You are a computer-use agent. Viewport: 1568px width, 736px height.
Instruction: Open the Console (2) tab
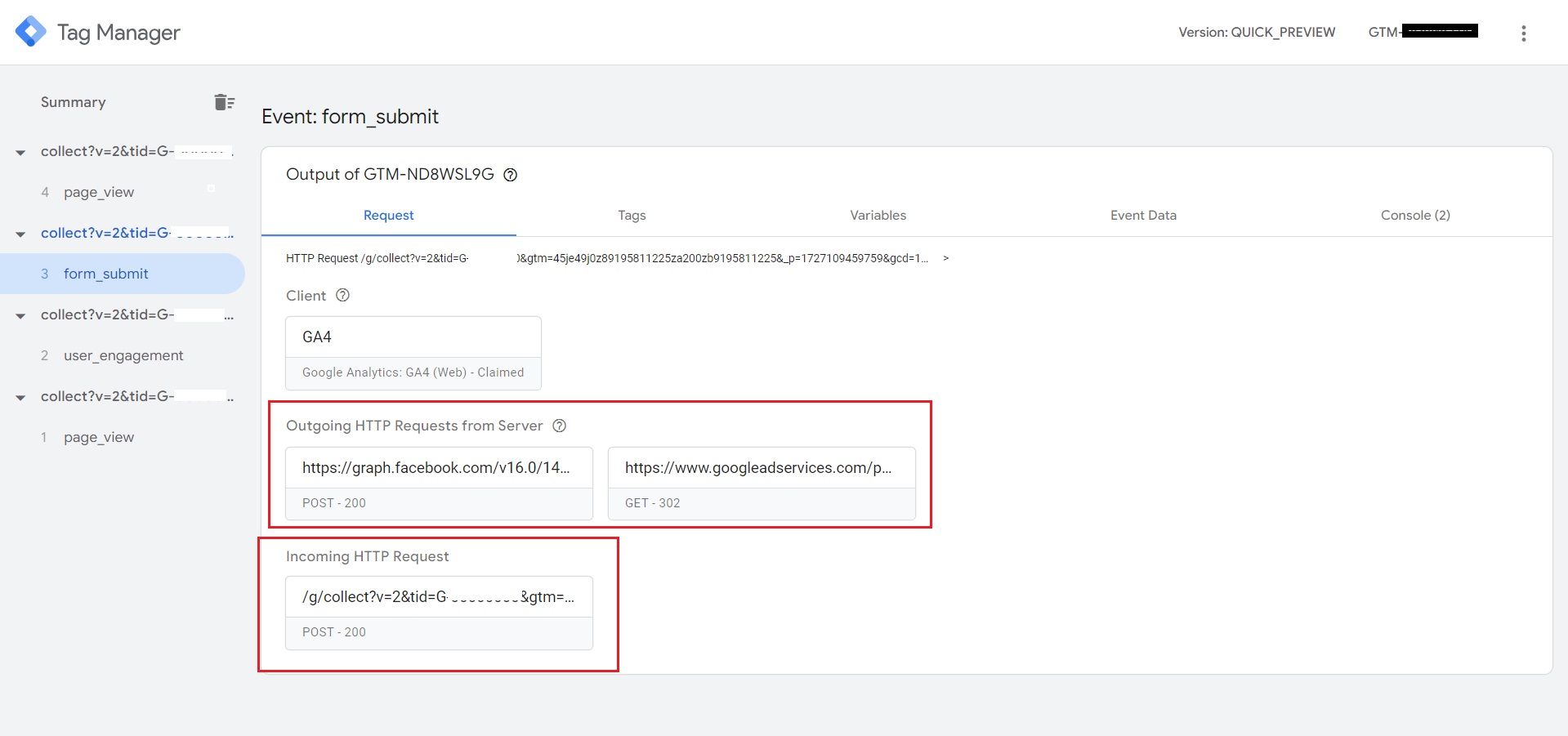tap(1415, 216)
